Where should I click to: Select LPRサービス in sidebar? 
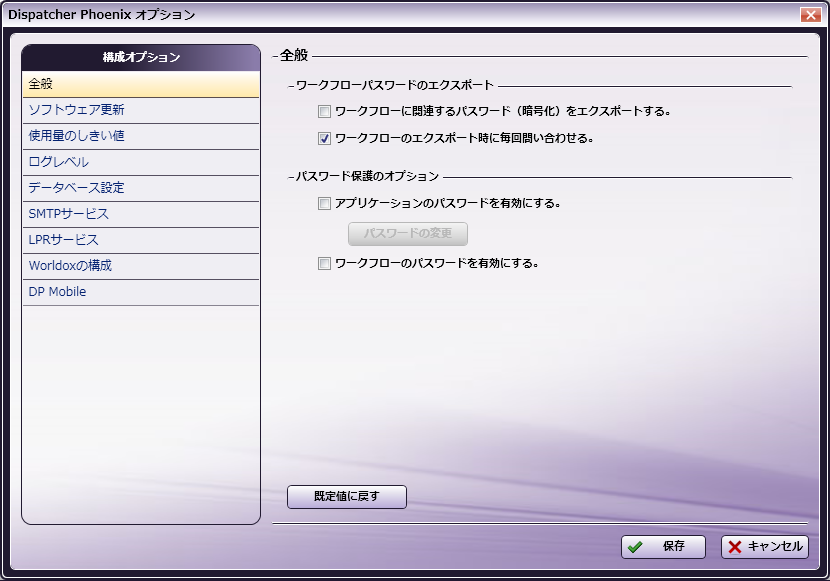[141, 240]
